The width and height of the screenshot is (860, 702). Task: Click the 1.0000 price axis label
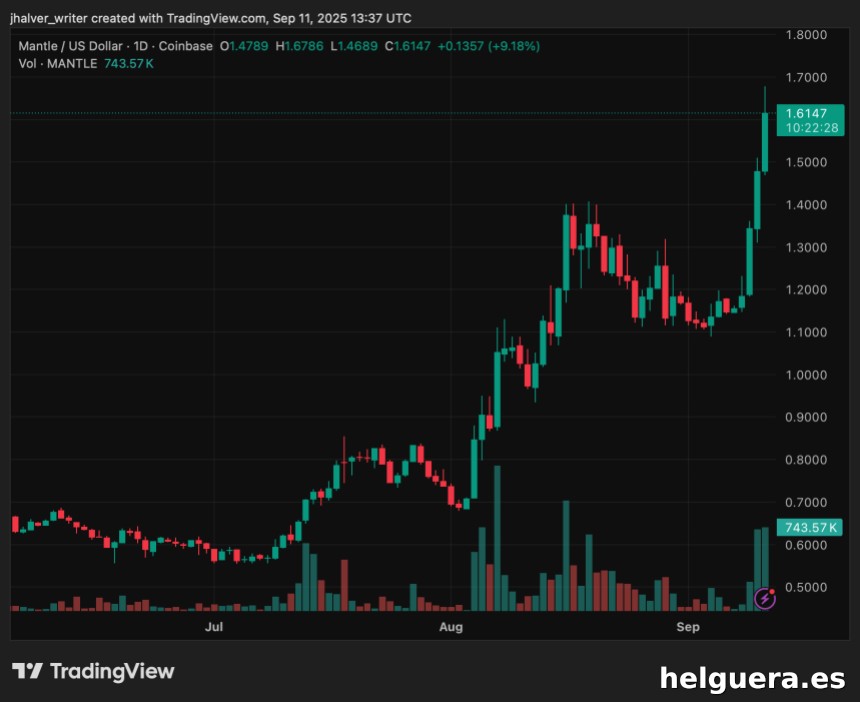(x=806, y=375)
